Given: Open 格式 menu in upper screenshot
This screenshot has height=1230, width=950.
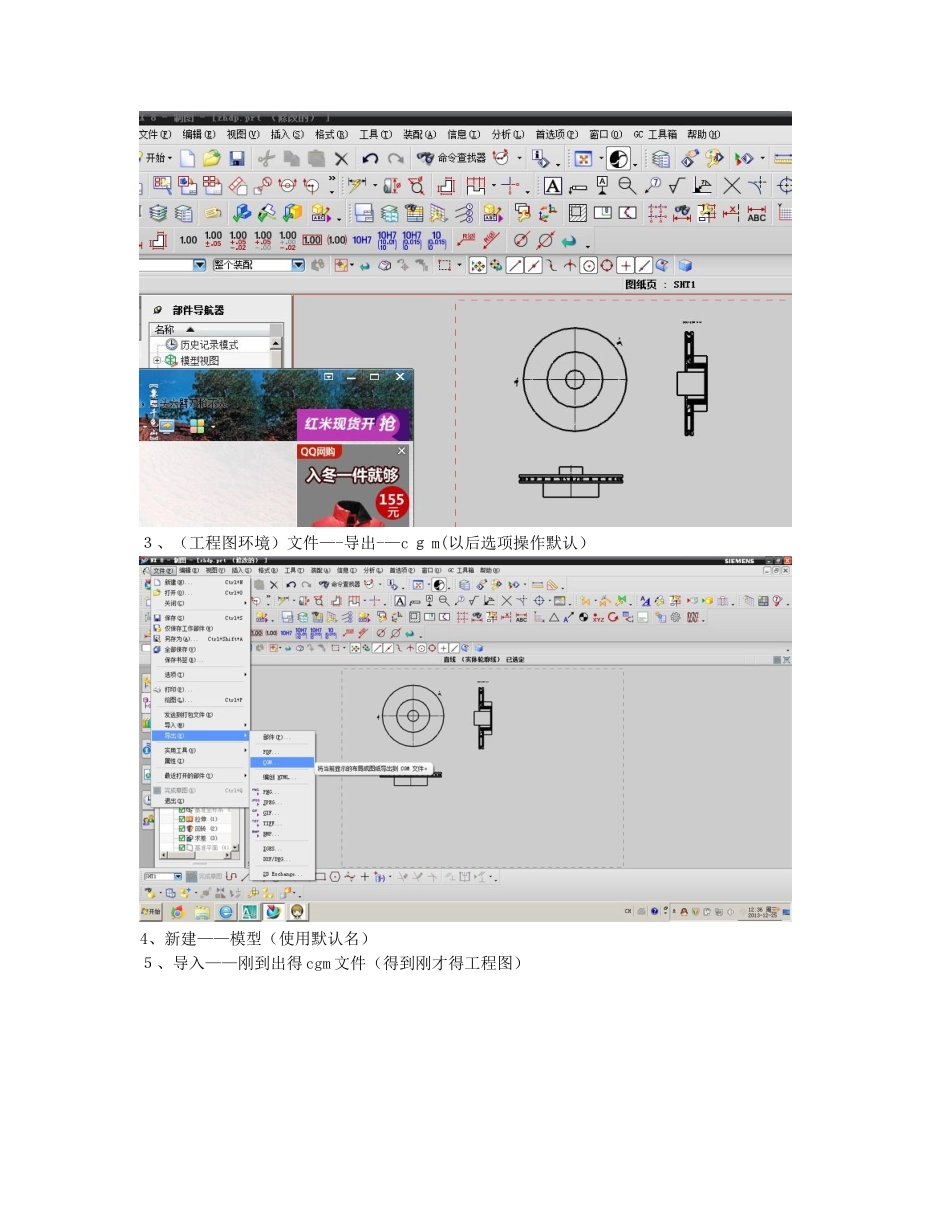Looking at the screenshot, I should tap(331, 134).
